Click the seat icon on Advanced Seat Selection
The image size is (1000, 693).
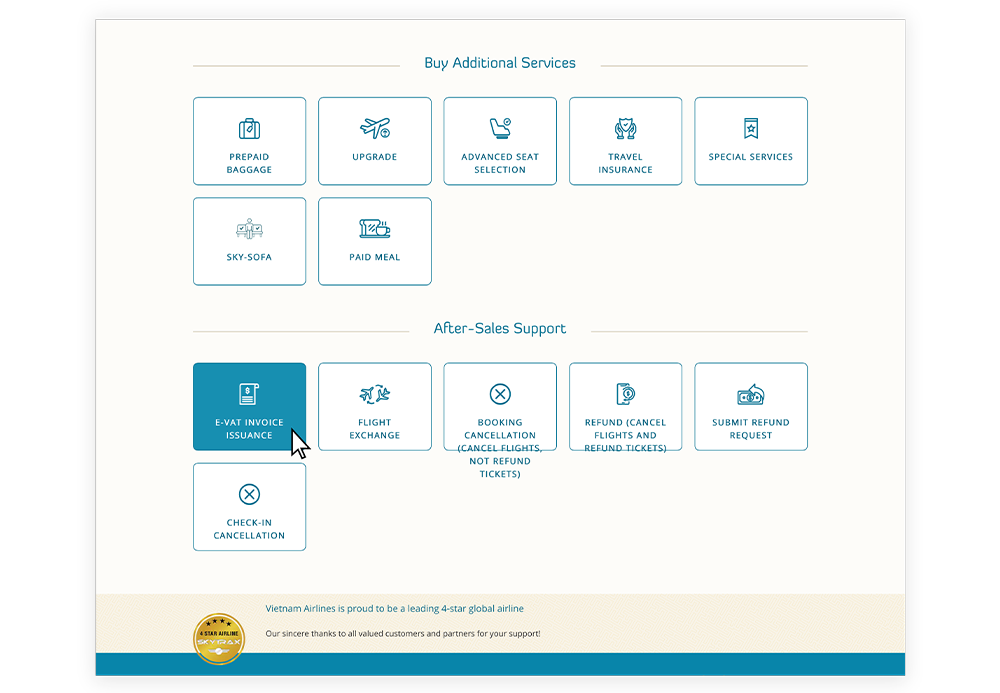[500, 126]
